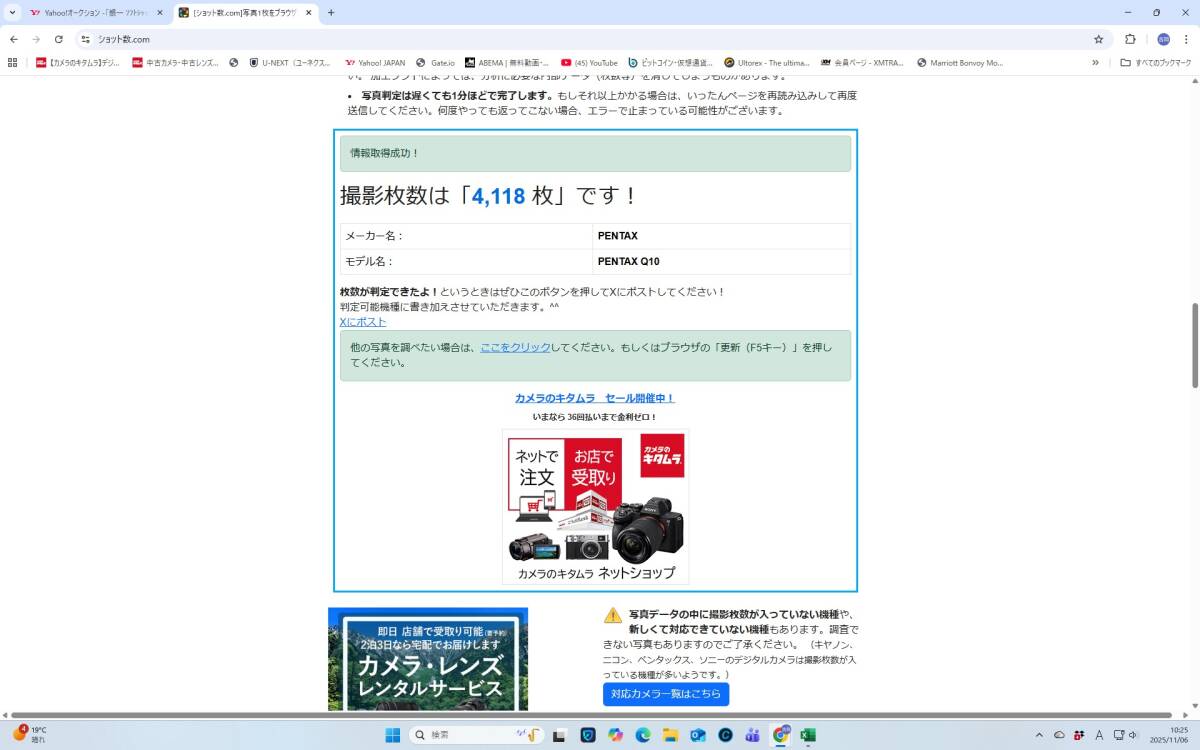Click the IME input mode A indicator

[x=1099, y=735]
